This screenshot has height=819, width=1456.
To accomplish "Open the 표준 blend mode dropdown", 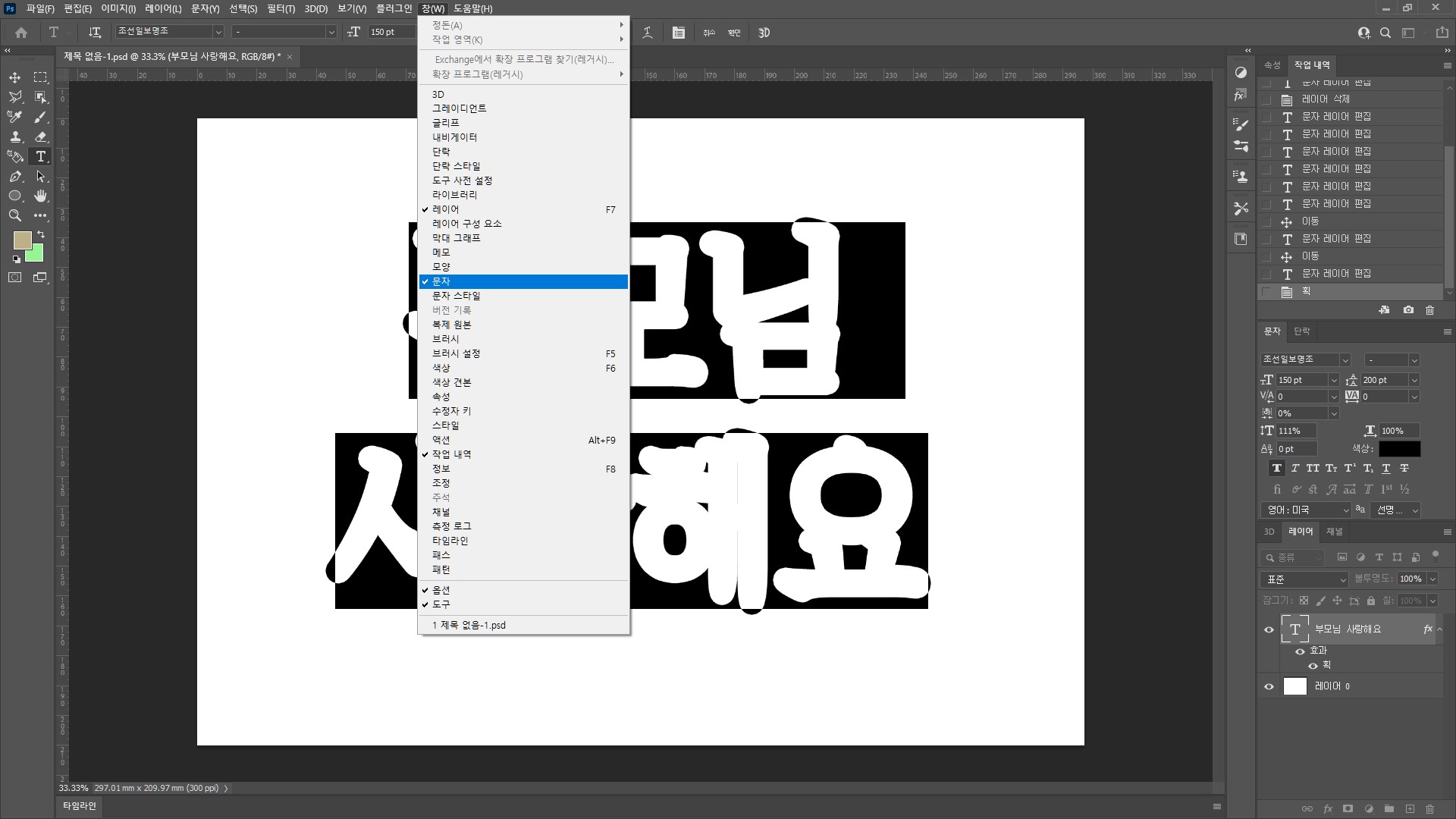I will [x=1304, y=579].
